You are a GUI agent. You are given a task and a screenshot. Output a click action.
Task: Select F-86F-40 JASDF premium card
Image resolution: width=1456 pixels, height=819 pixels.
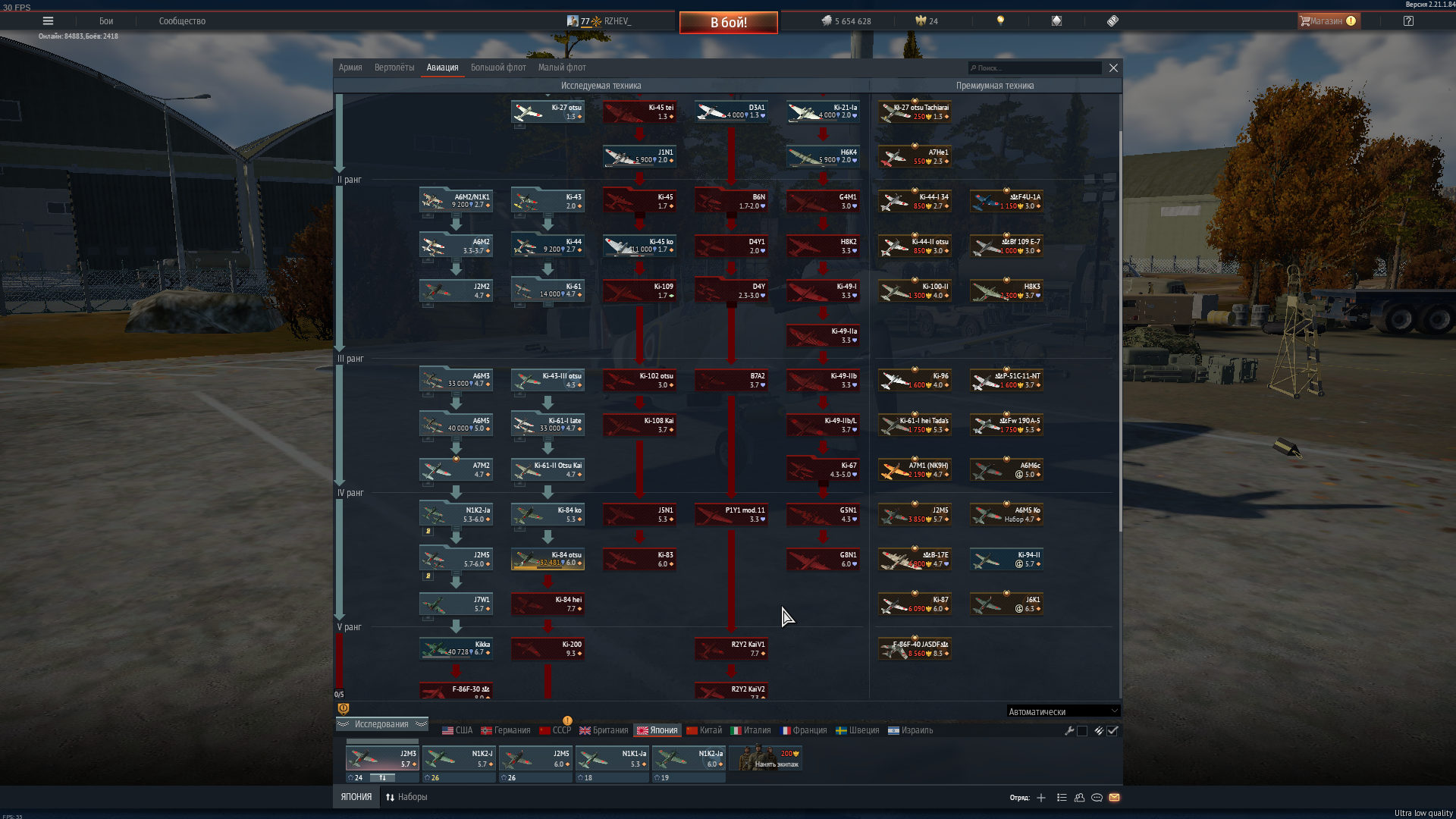pos(915,649)
